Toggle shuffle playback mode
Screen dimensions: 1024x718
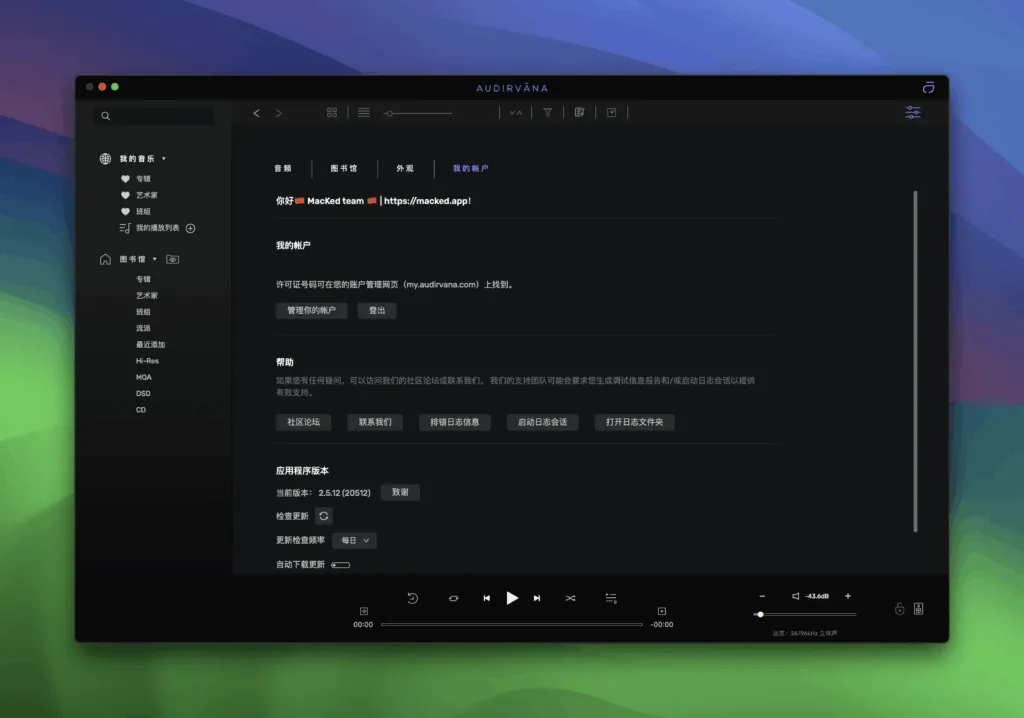point(571,598)
